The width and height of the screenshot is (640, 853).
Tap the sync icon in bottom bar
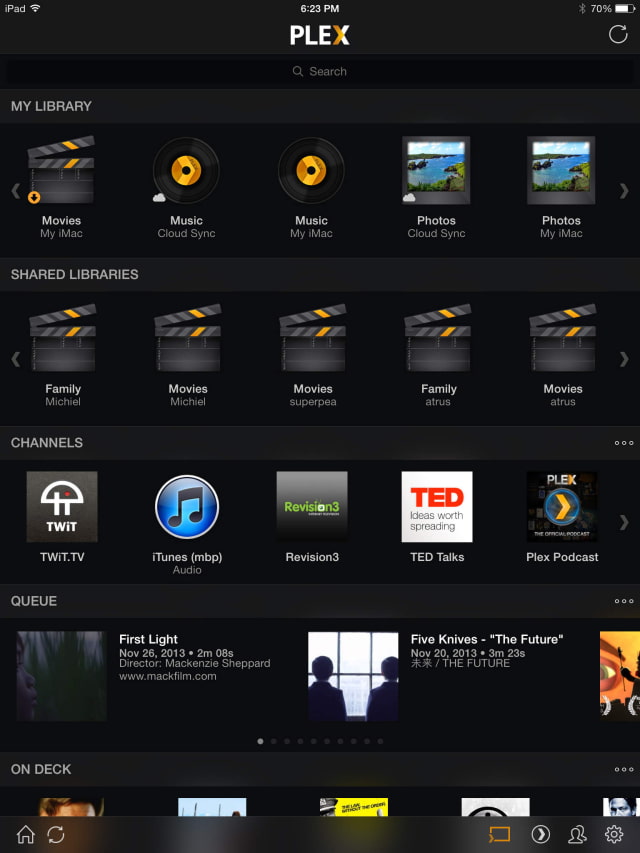[x=56, y=835]
